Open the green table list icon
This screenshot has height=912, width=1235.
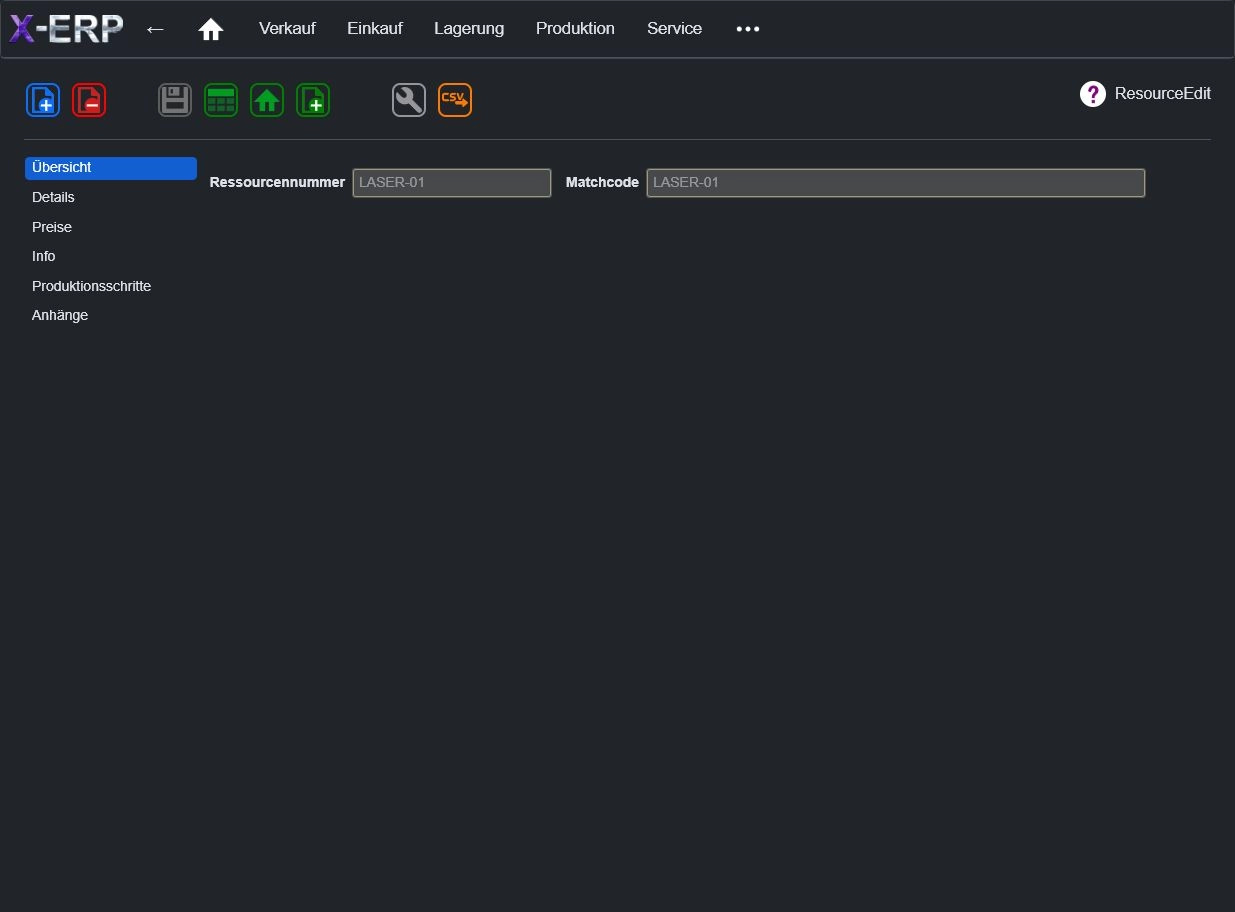pos(221,100)
